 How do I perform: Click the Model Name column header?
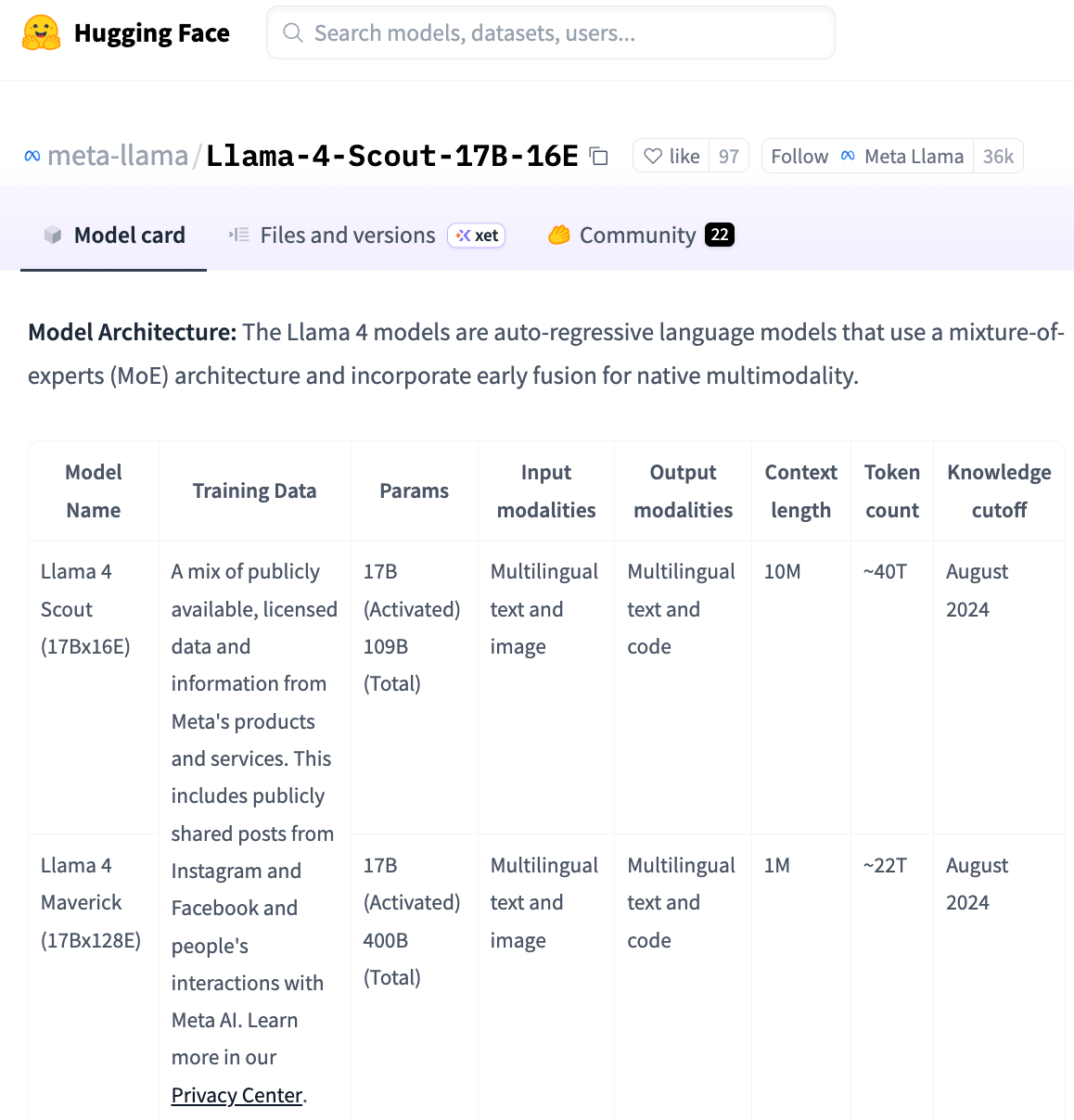(94, 491)
